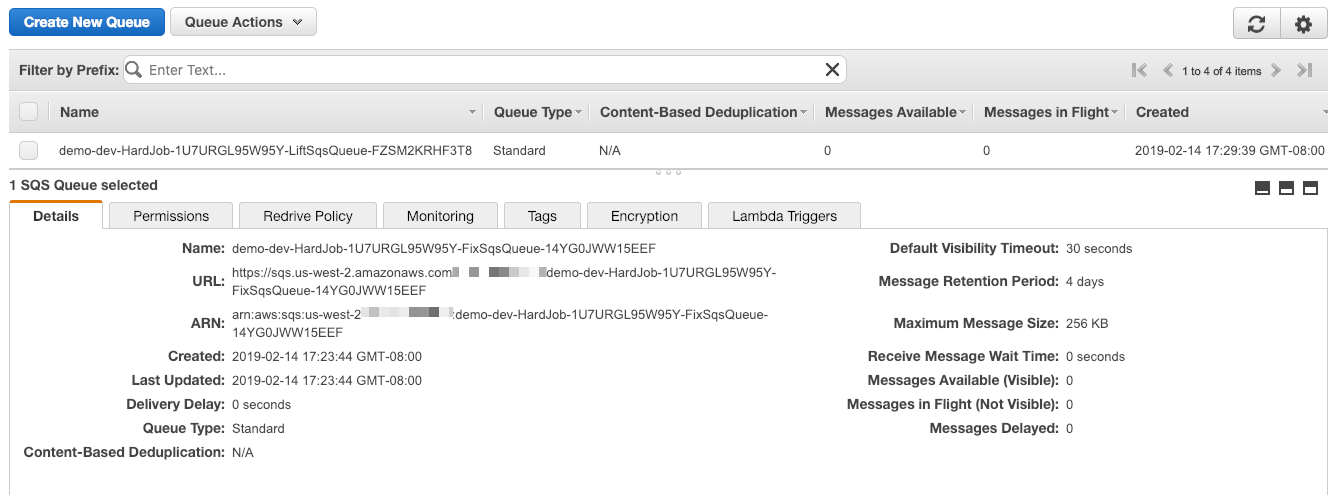Go to first page of queue items
1337x495 pixels.
[1139, 71]
